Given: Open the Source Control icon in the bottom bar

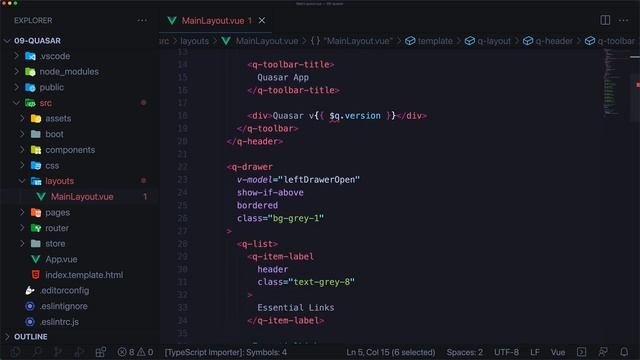Looking at the screenshot, I should point(58,352).
